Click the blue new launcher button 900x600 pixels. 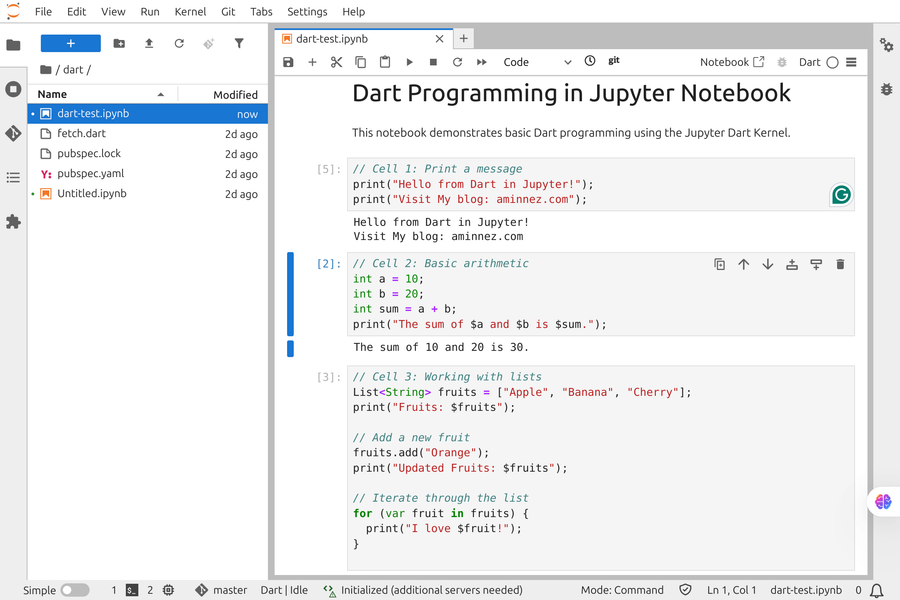click(x=70, y=43)
